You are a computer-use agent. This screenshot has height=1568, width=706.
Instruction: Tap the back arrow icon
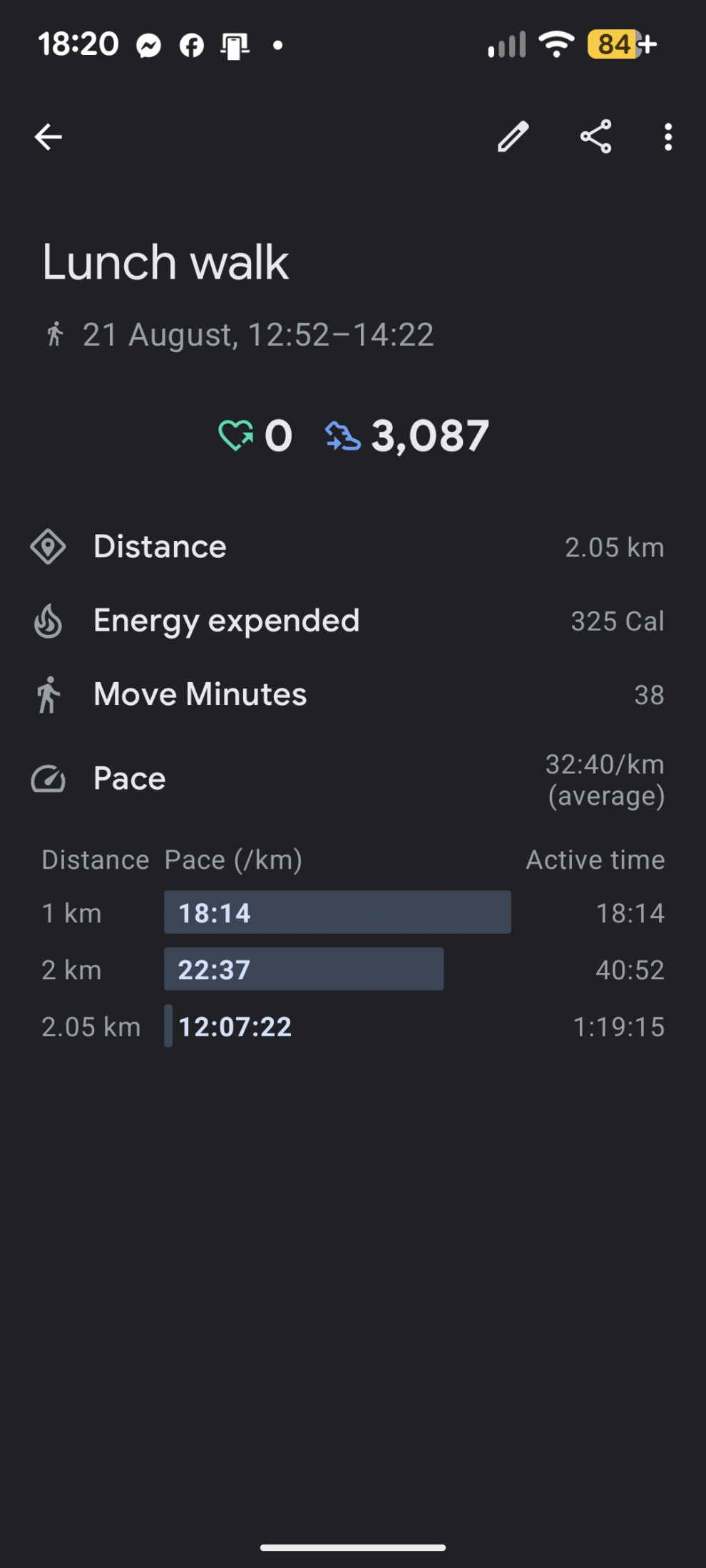click(48, 137)
